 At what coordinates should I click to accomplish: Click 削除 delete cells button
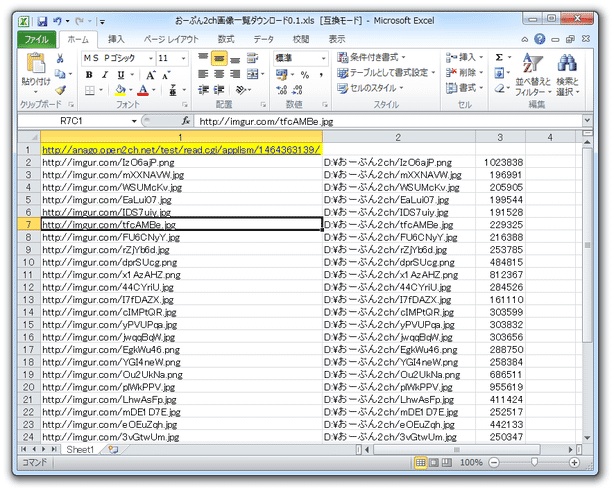pos(464,72)
